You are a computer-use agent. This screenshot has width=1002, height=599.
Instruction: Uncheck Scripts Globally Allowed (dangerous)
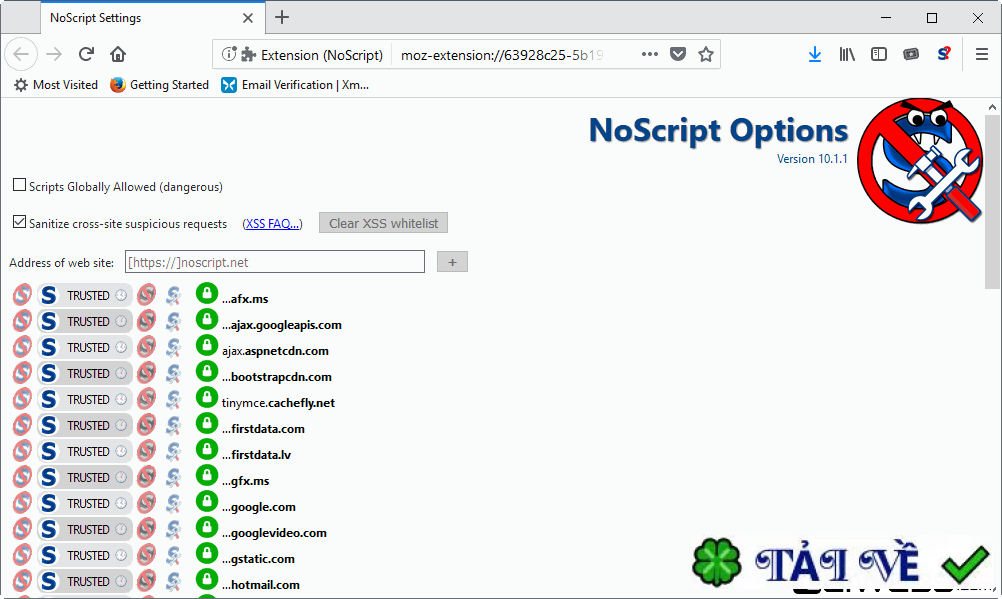[x=17, y=185]
